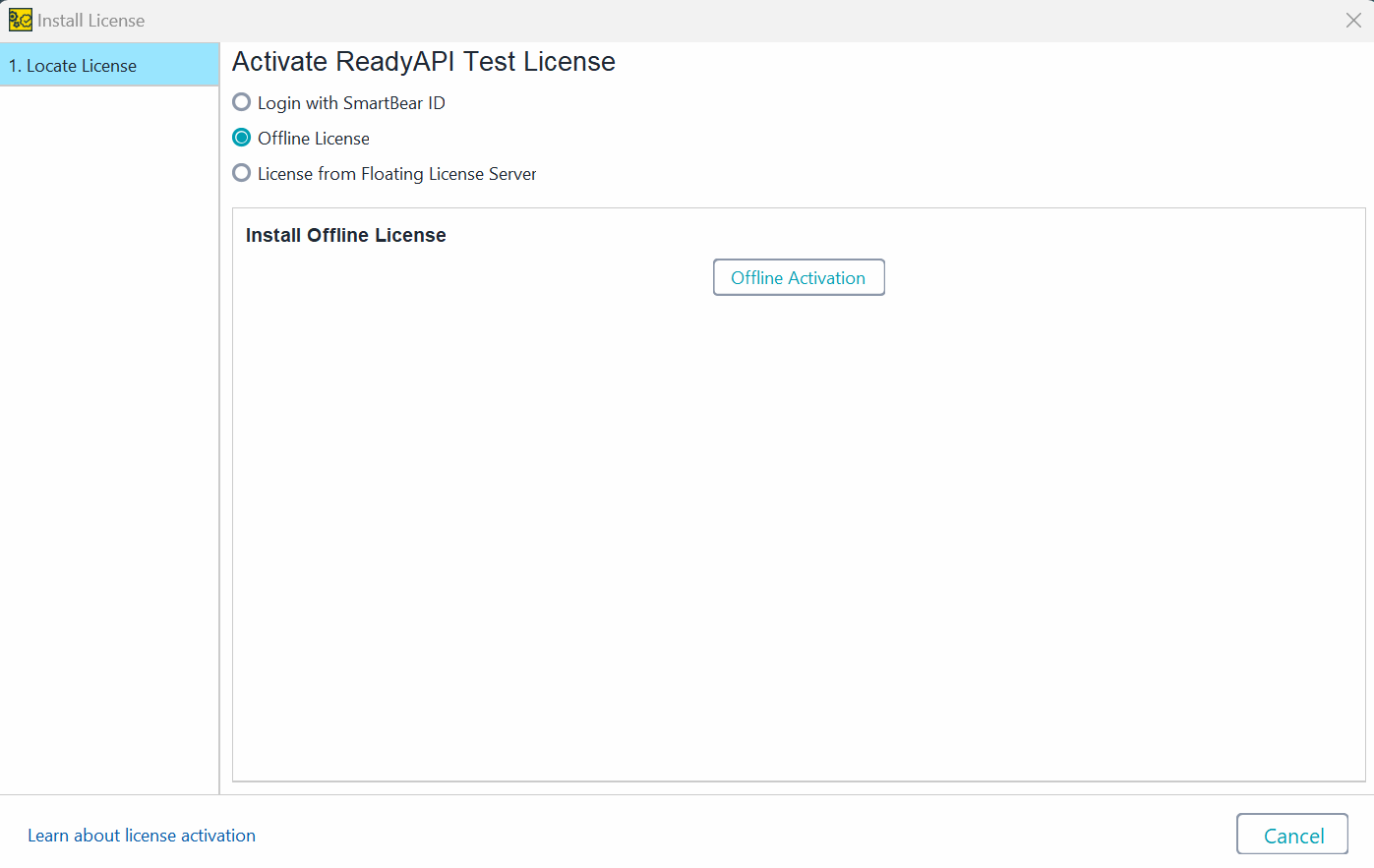Start offline activation for the license

click(x=799, y=277)
